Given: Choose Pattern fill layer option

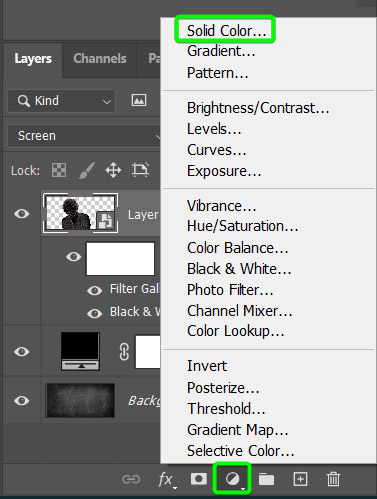Looking at the screenshot, I should point(217,73).
